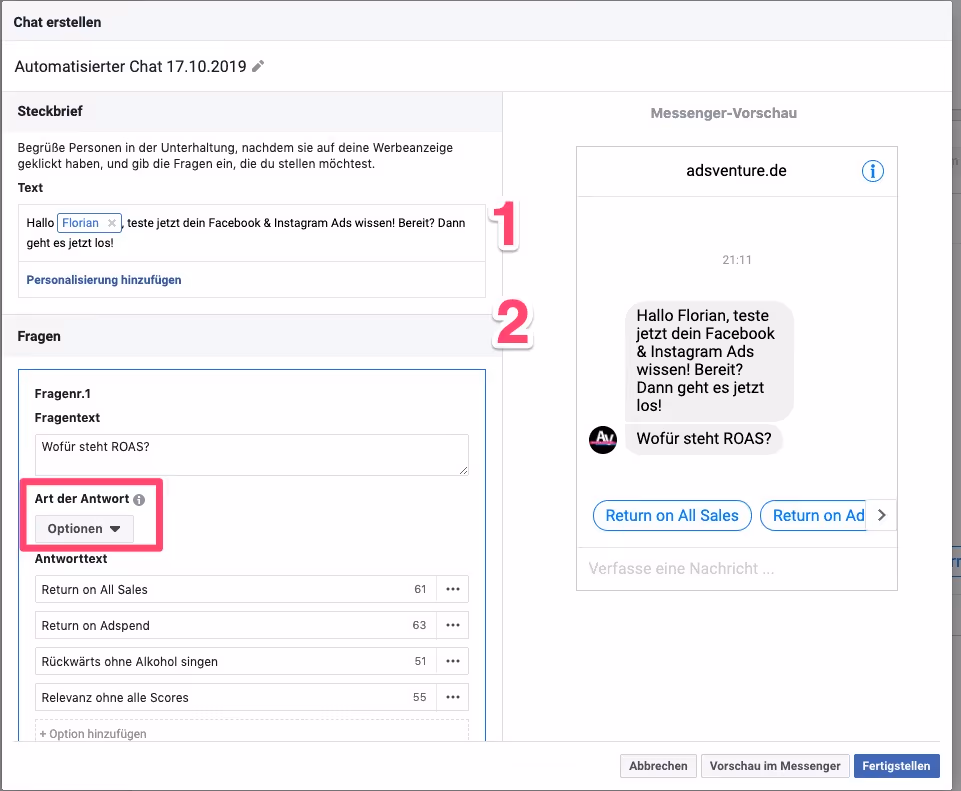Viewport: 961px width, 791px height.
Task: Click the Messenger preview info icon
Action: [873, 171]
